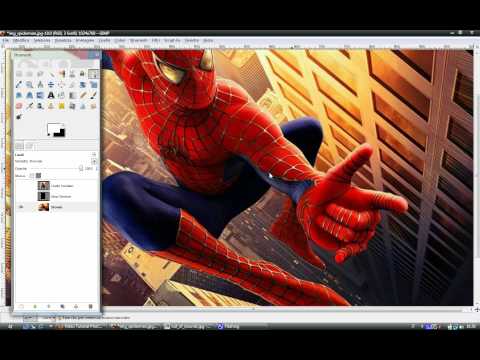Viewport: 480px width, 360px height.
Task: Select the Zoom magnifier tool
Action: [30, 85]
